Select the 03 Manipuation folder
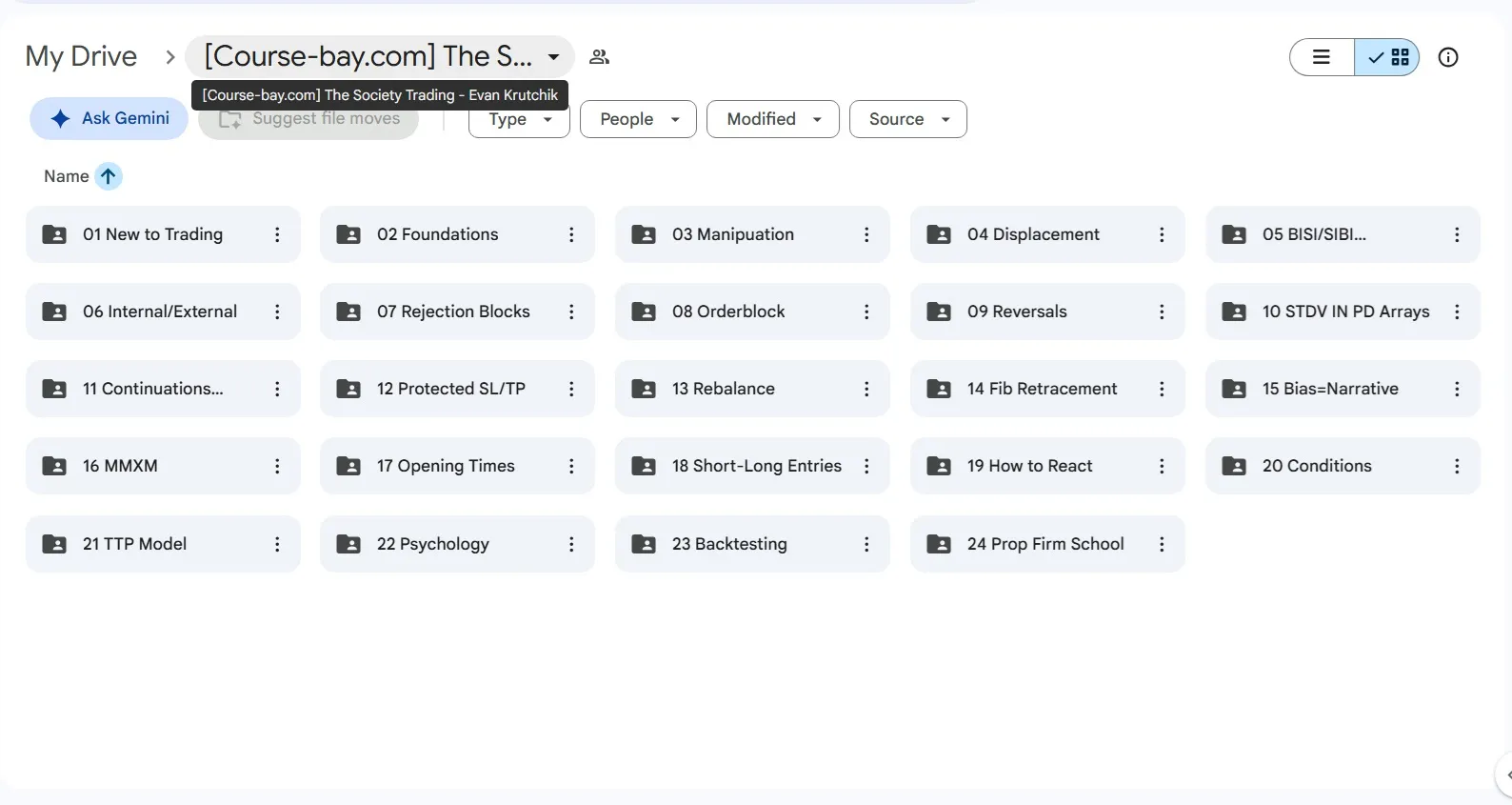The width and height of the screenshot is (1512, 805). [x=752, y=234]
